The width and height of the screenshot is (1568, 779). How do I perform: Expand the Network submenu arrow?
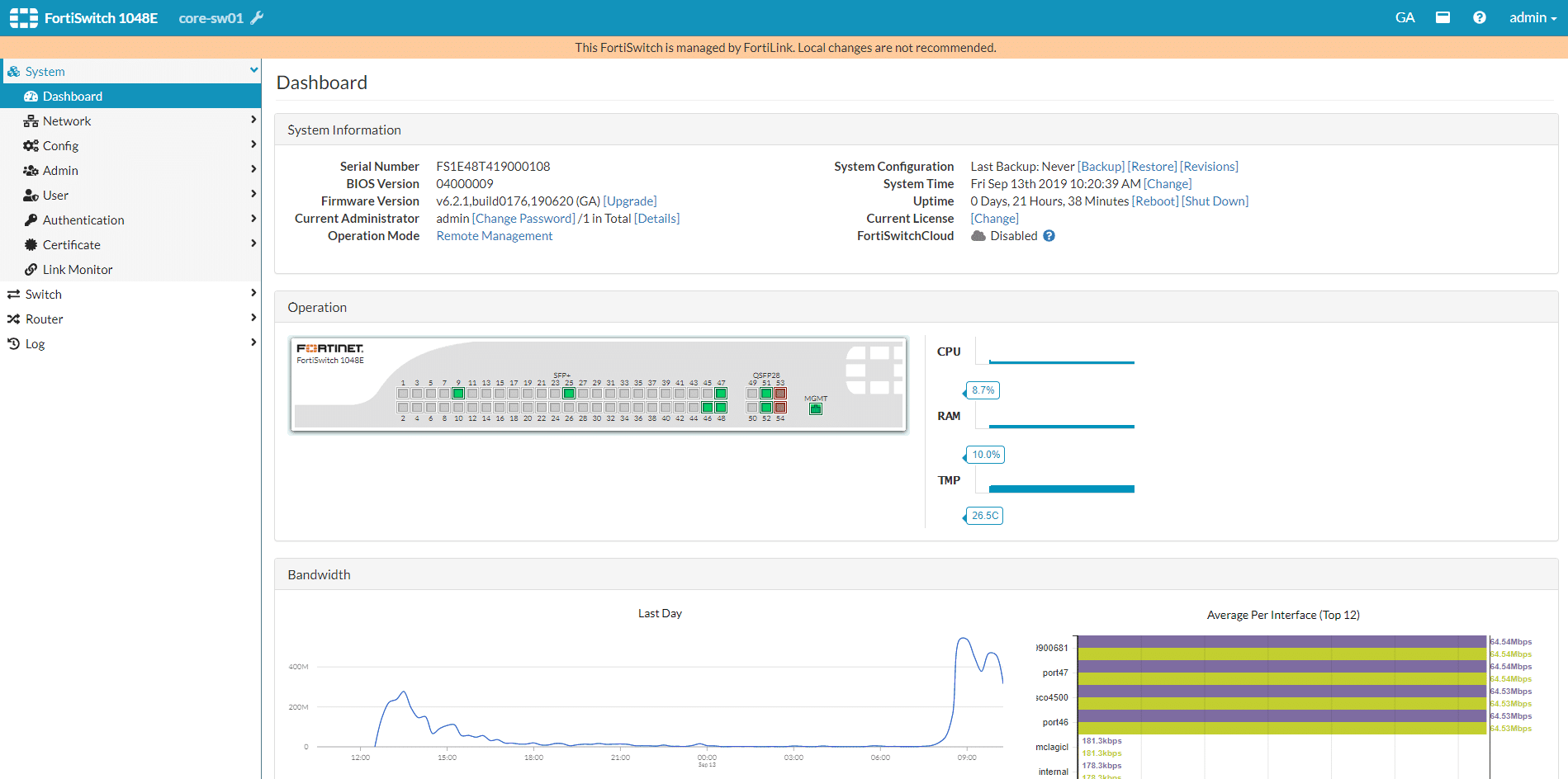[253, 120]
